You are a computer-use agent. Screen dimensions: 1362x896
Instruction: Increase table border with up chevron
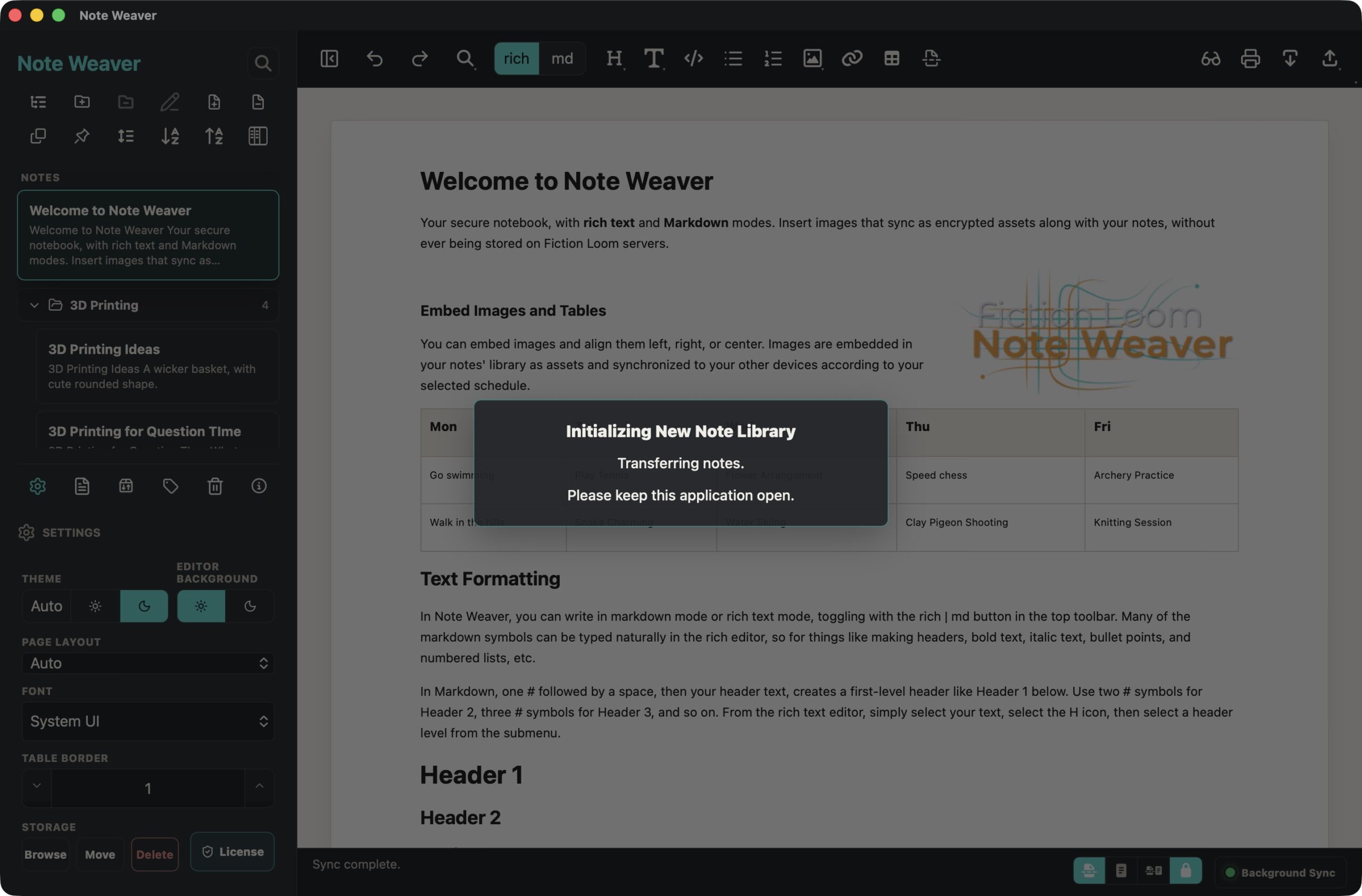click(x=259, y=787)
